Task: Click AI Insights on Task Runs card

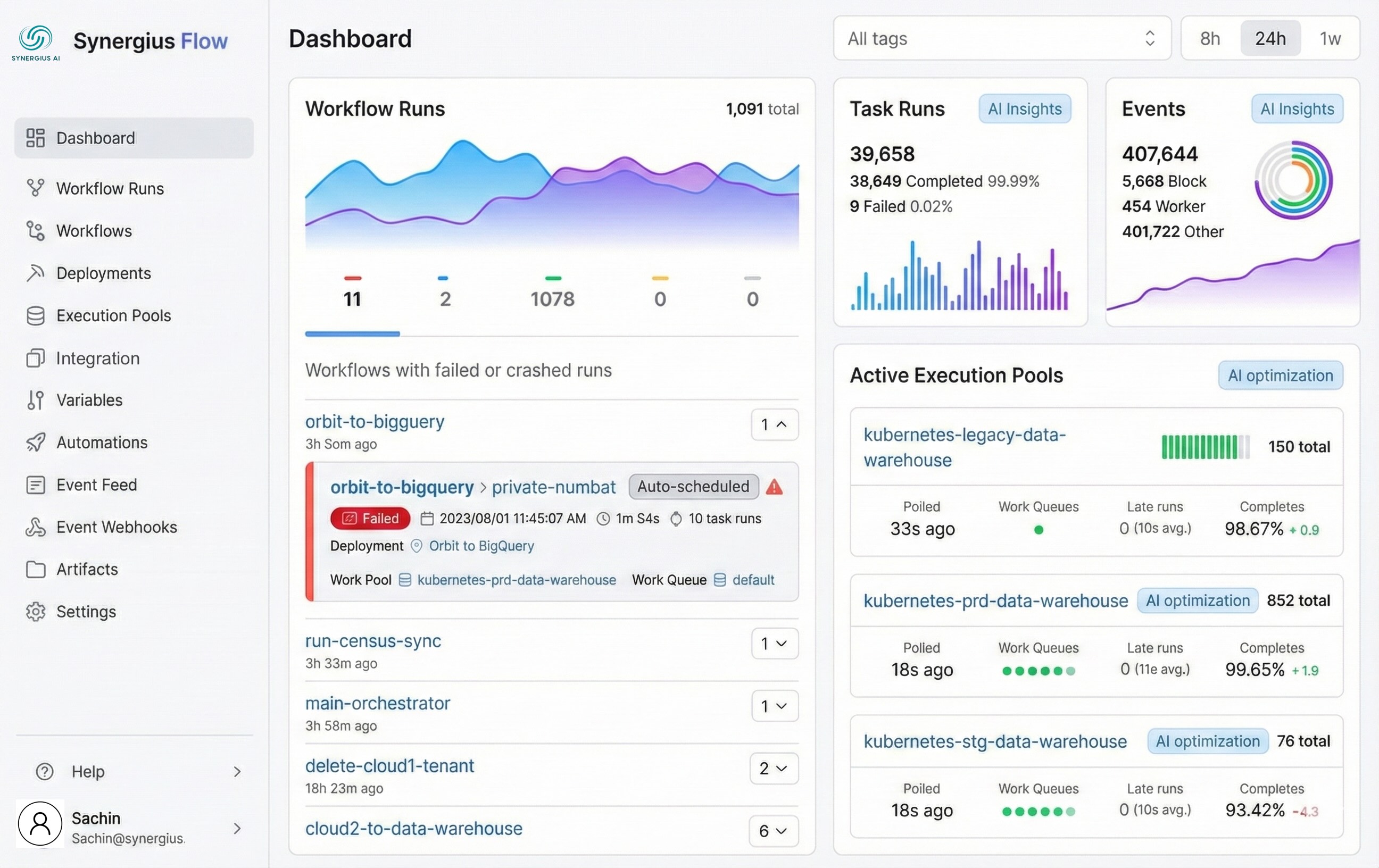Action: pos(1025,109)
